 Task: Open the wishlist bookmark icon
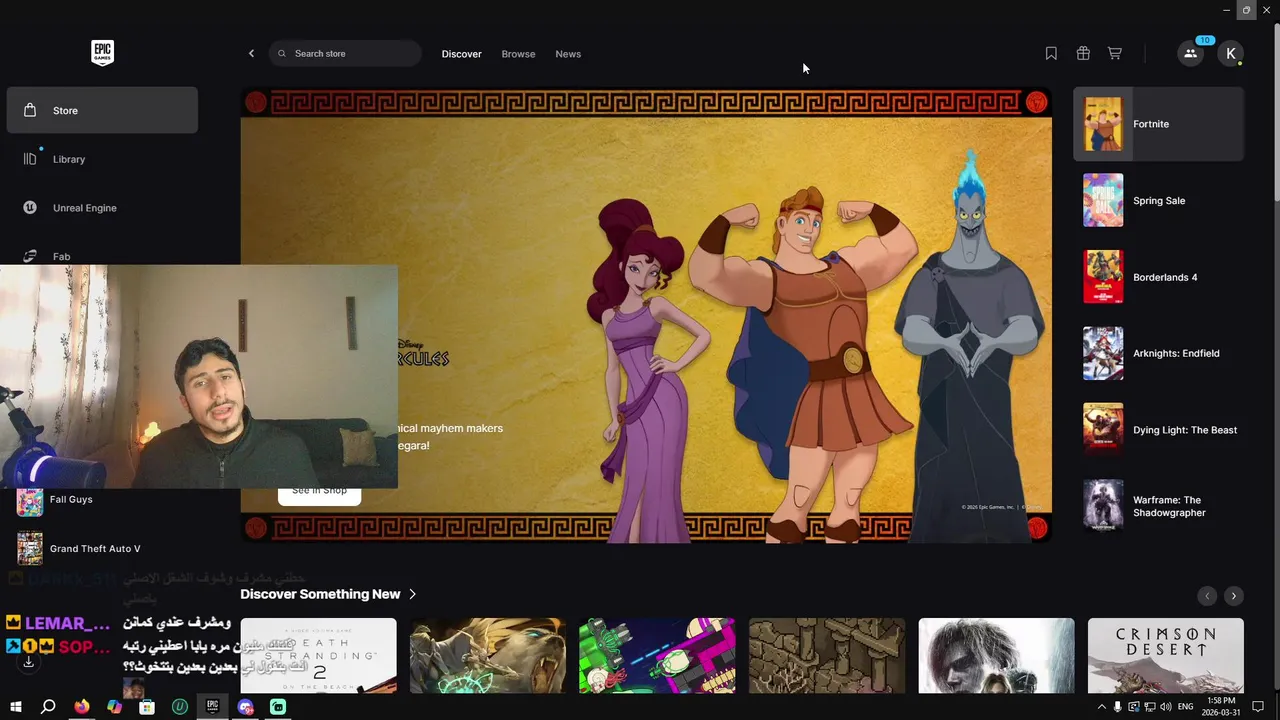(x=1051, y=53)
